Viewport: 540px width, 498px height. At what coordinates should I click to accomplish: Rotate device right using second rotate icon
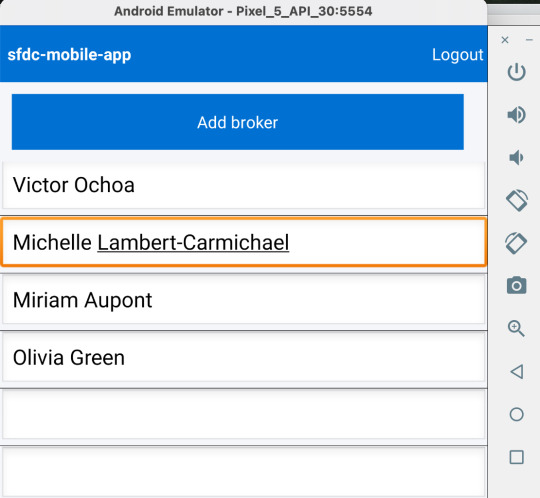click(516, 243)
